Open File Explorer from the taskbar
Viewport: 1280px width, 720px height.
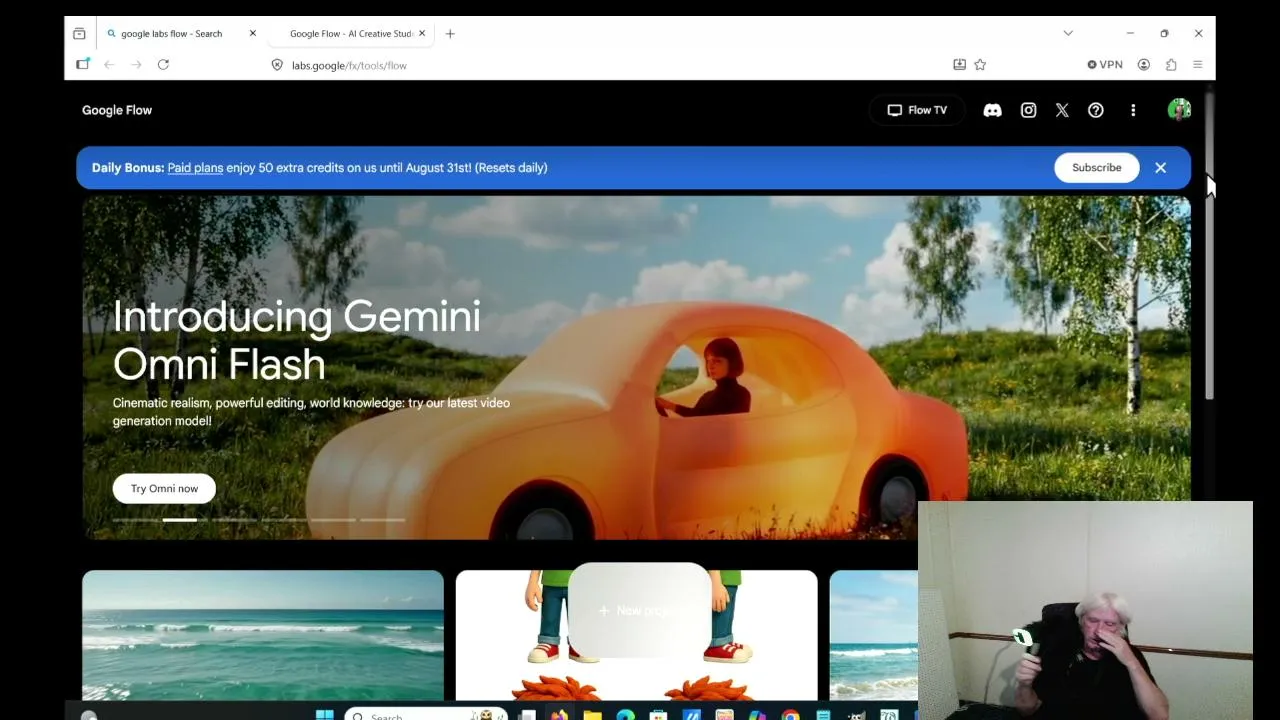coord(592,714)
